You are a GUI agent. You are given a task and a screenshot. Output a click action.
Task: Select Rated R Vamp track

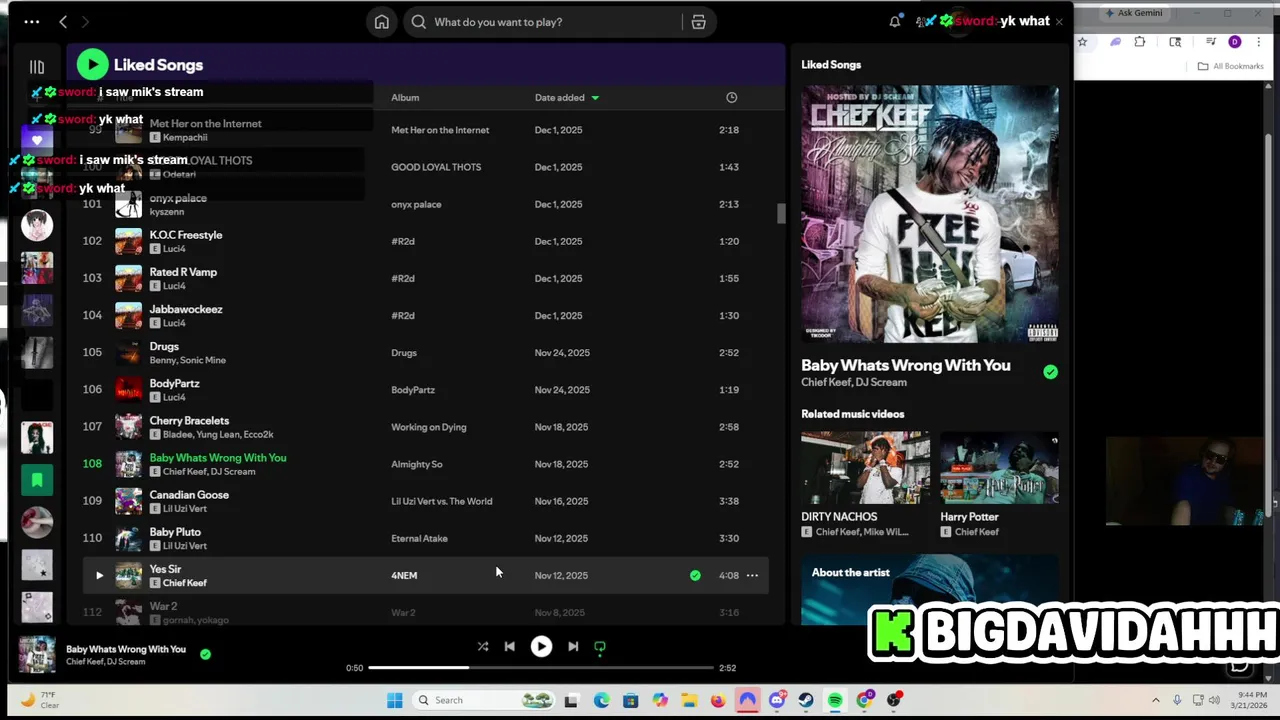point(183,272)
